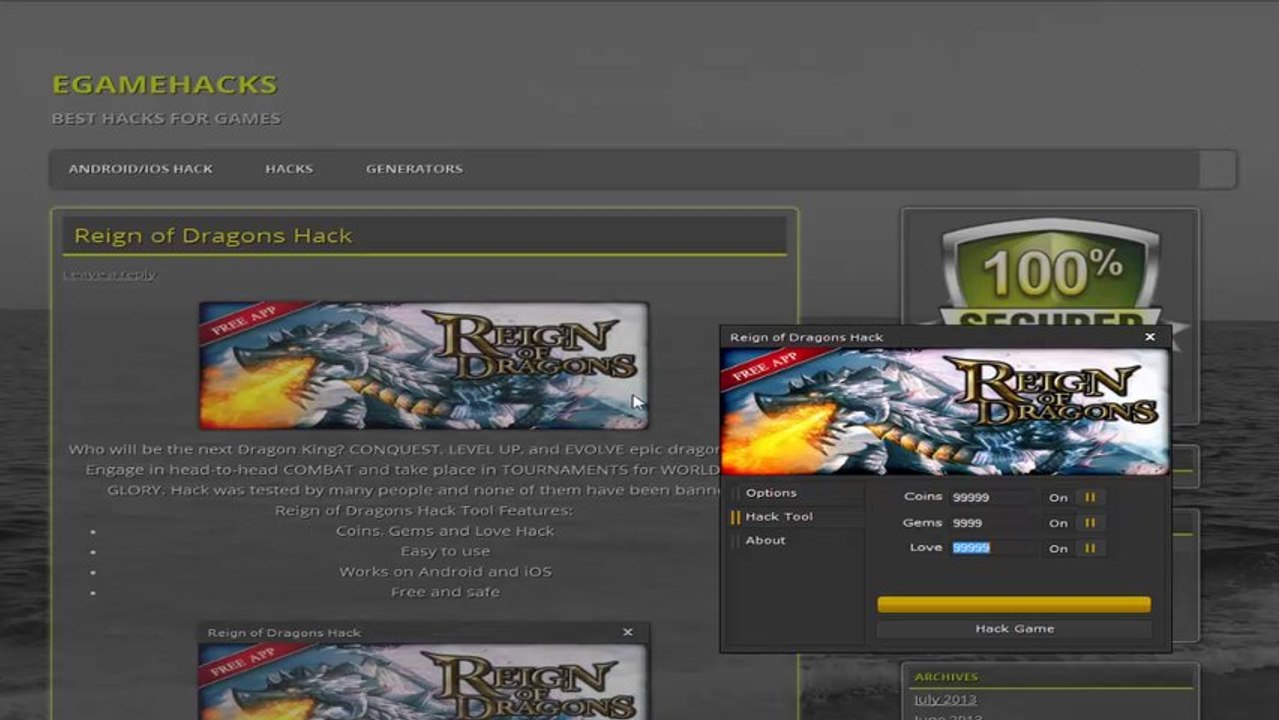1279x720 pixels.
Task: Click 'BEST HACKS FOR GAMES' tagline
Action: pos(166,118)
